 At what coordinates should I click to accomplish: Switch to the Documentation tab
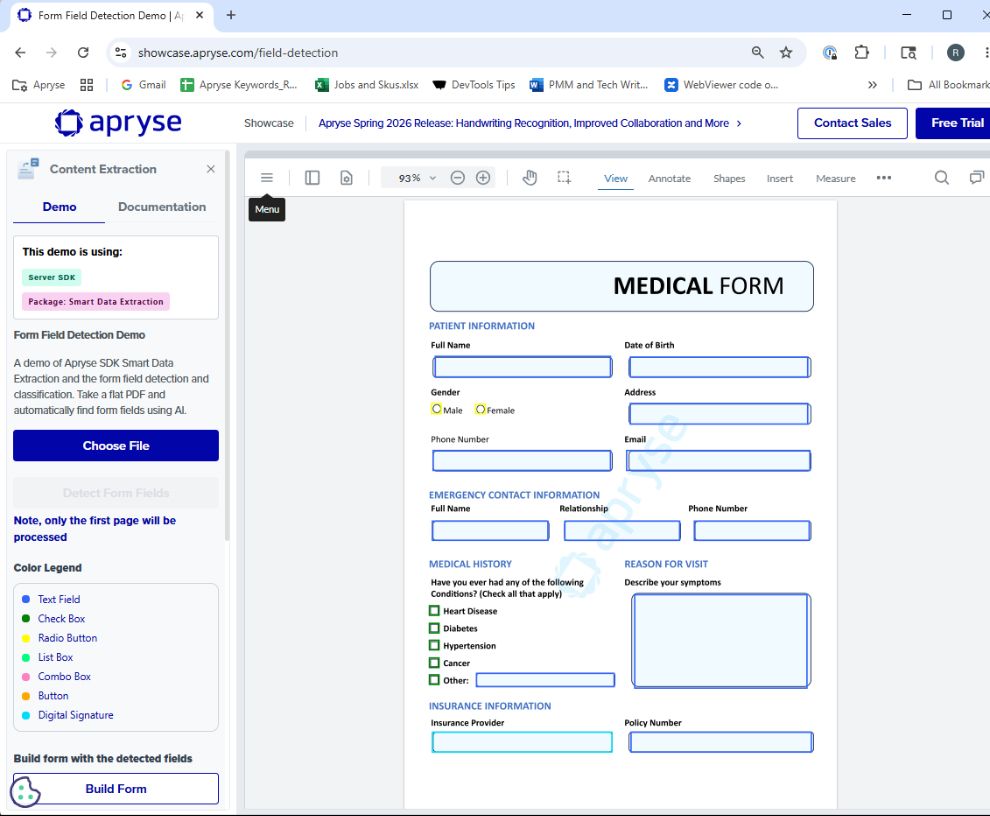tap(162, 207)
